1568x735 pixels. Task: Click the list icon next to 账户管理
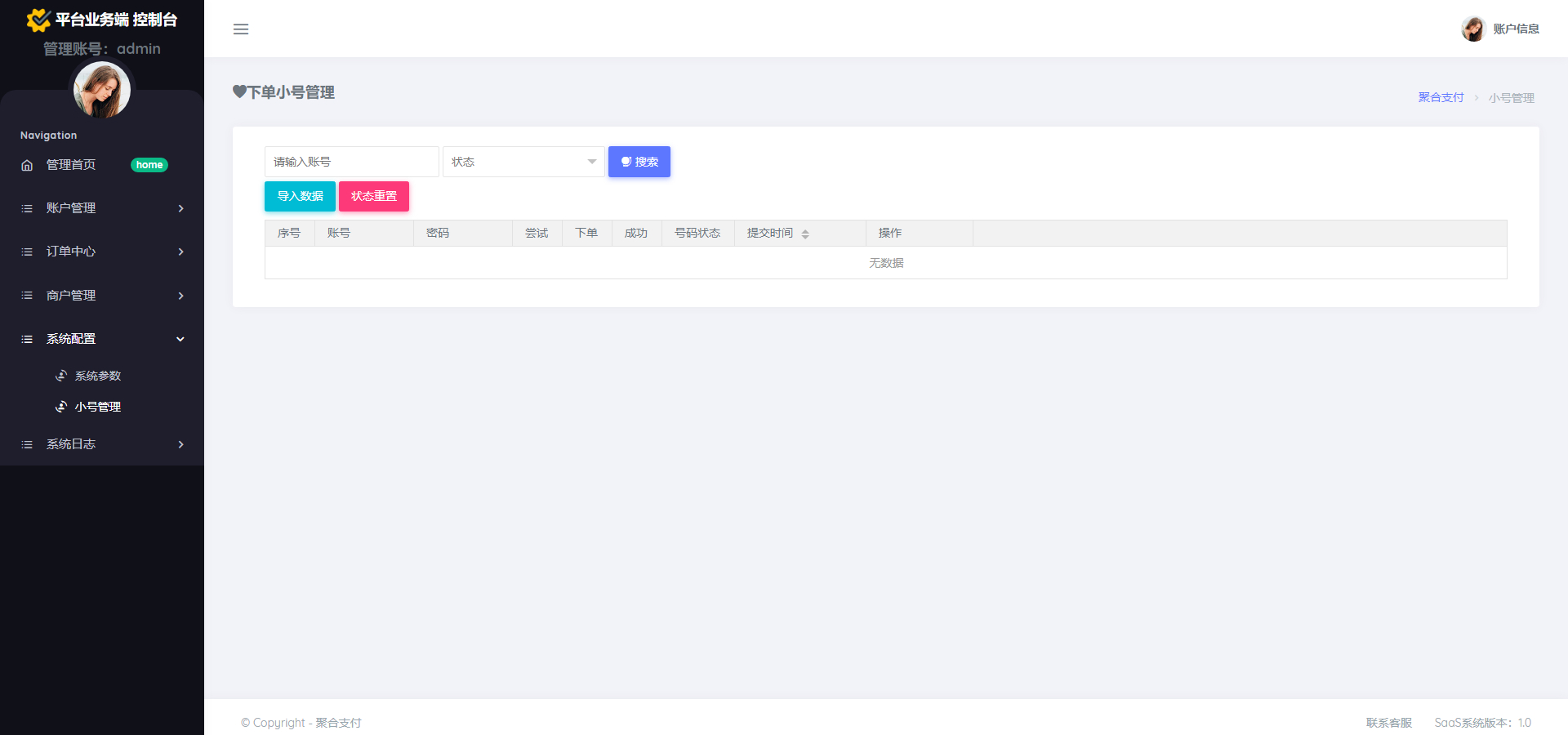27,208
